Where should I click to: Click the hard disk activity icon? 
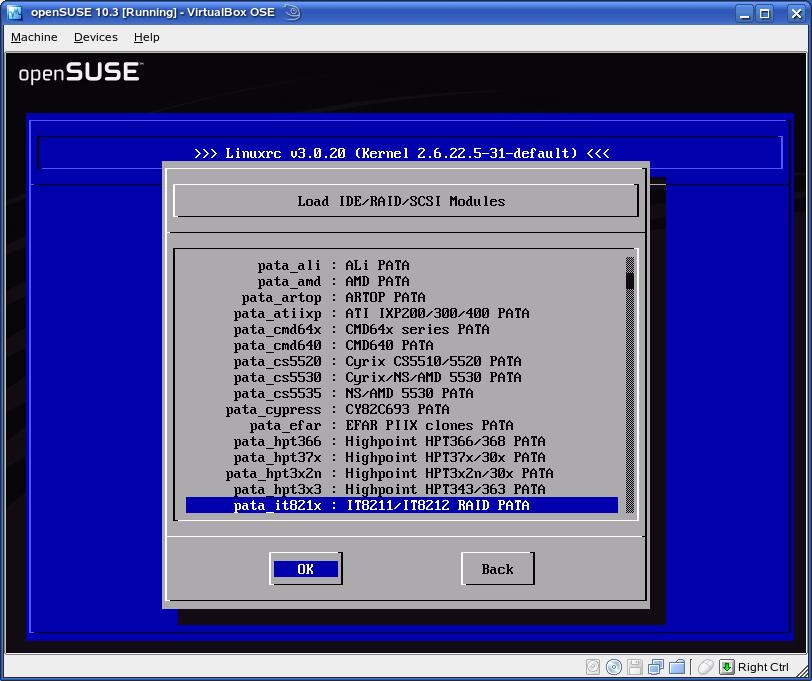[593, 666]
